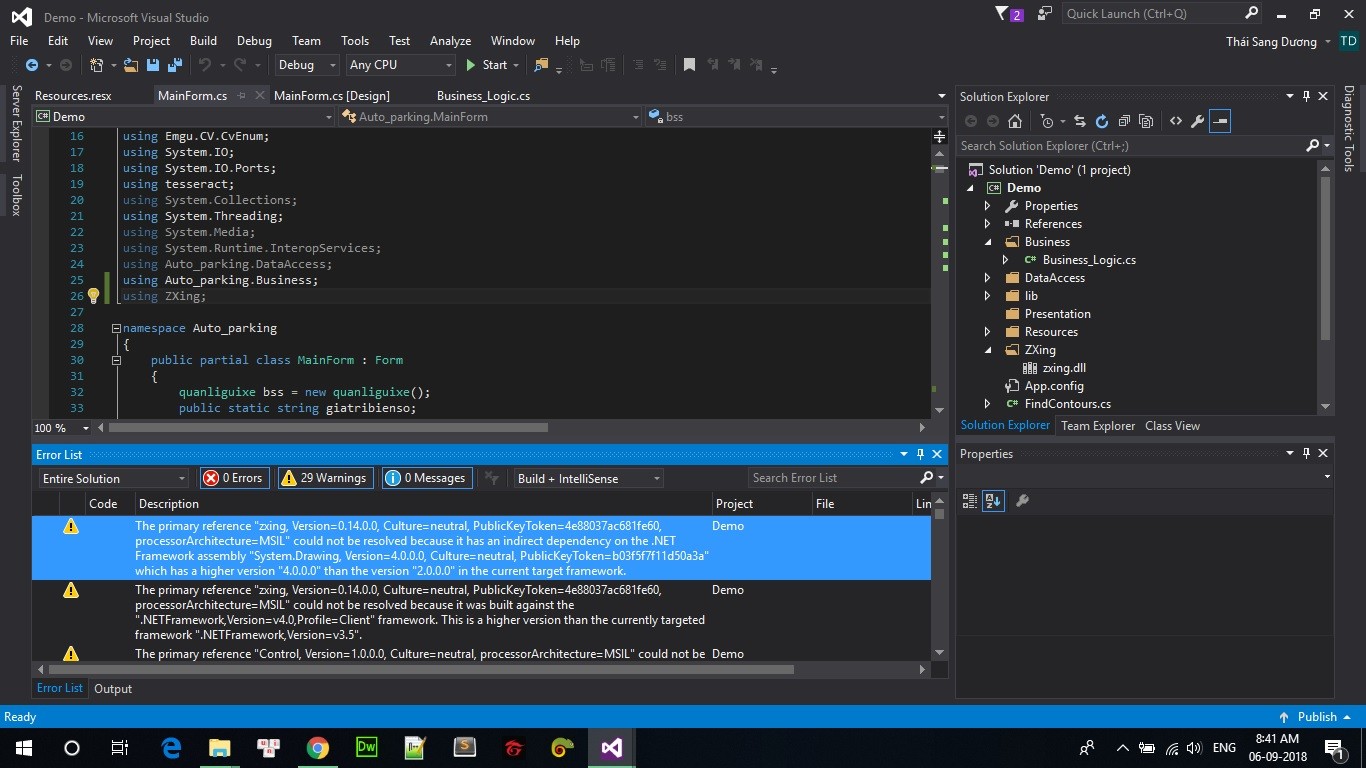Image resolution: width=1366 pixels, height=768 pixels.
Task: Switch to Business_Logic.cs tab
Action: (x=483, y=96)
